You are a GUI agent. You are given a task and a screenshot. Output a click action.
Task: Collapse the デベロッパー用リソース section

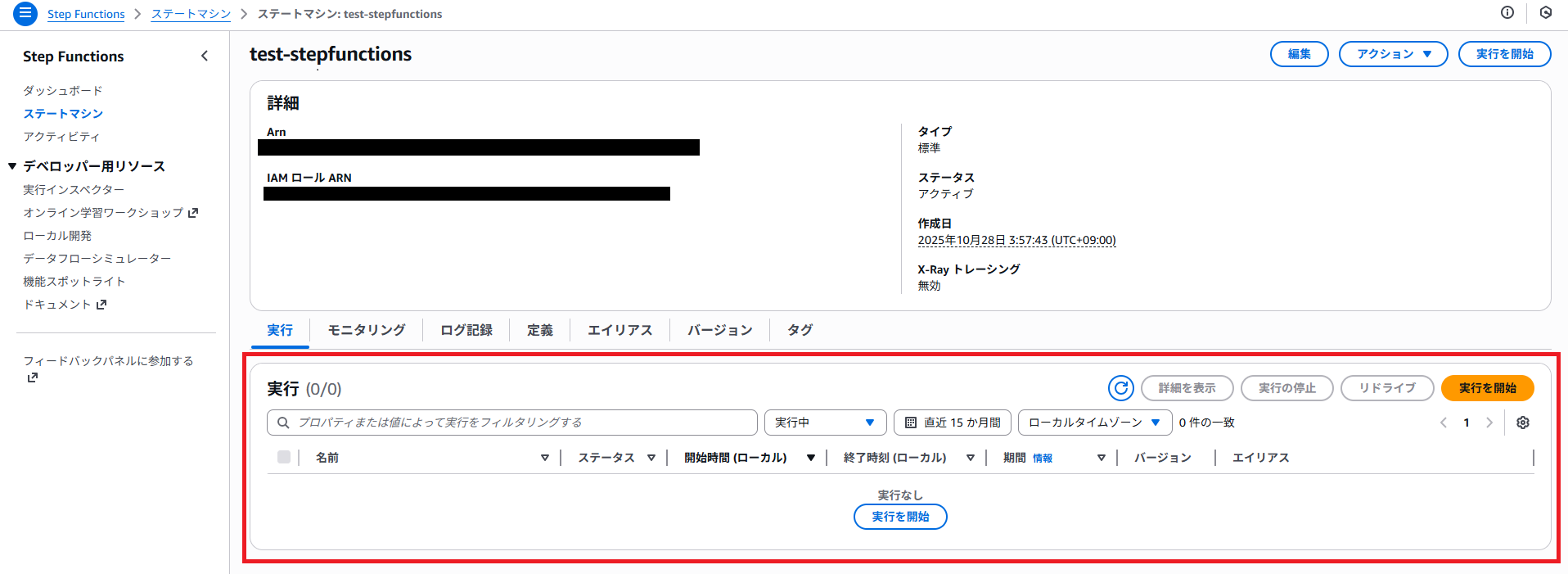click(12, 166)
